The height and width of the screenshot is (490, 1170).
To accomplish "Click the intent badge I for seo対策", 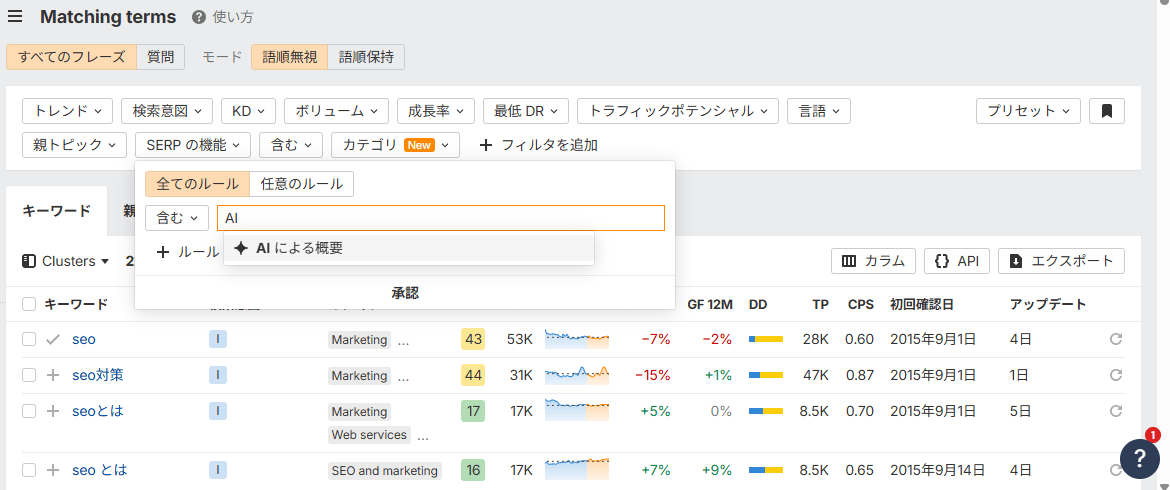I will point(217,375).
